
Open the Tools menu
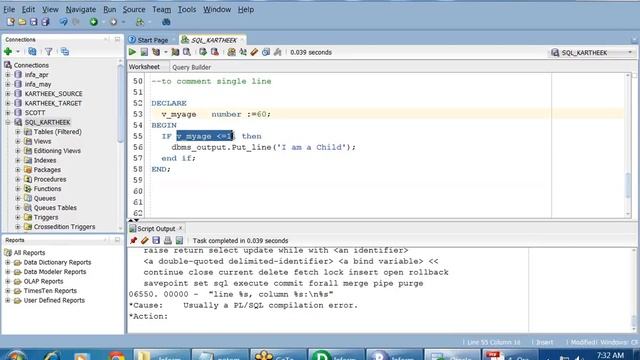pyautogui.click(x=187, y=9)
